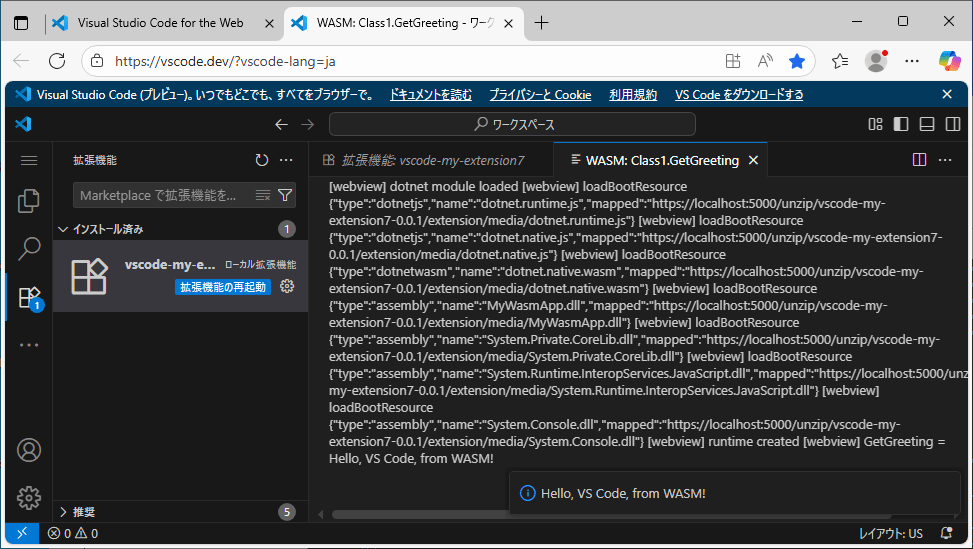This screenshot has height=549, width=973.
Task: Switch to 拡張機能: vscode-my-extension7 editor tab
Action: [431, 161]
